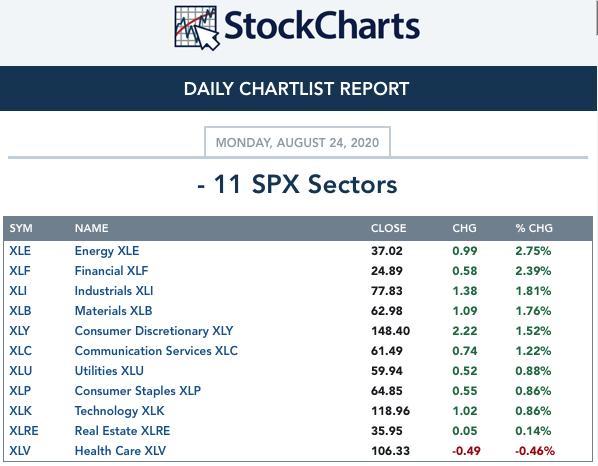
Task: Select Consumer Discretionary XLY link
Action: [154, 331]
